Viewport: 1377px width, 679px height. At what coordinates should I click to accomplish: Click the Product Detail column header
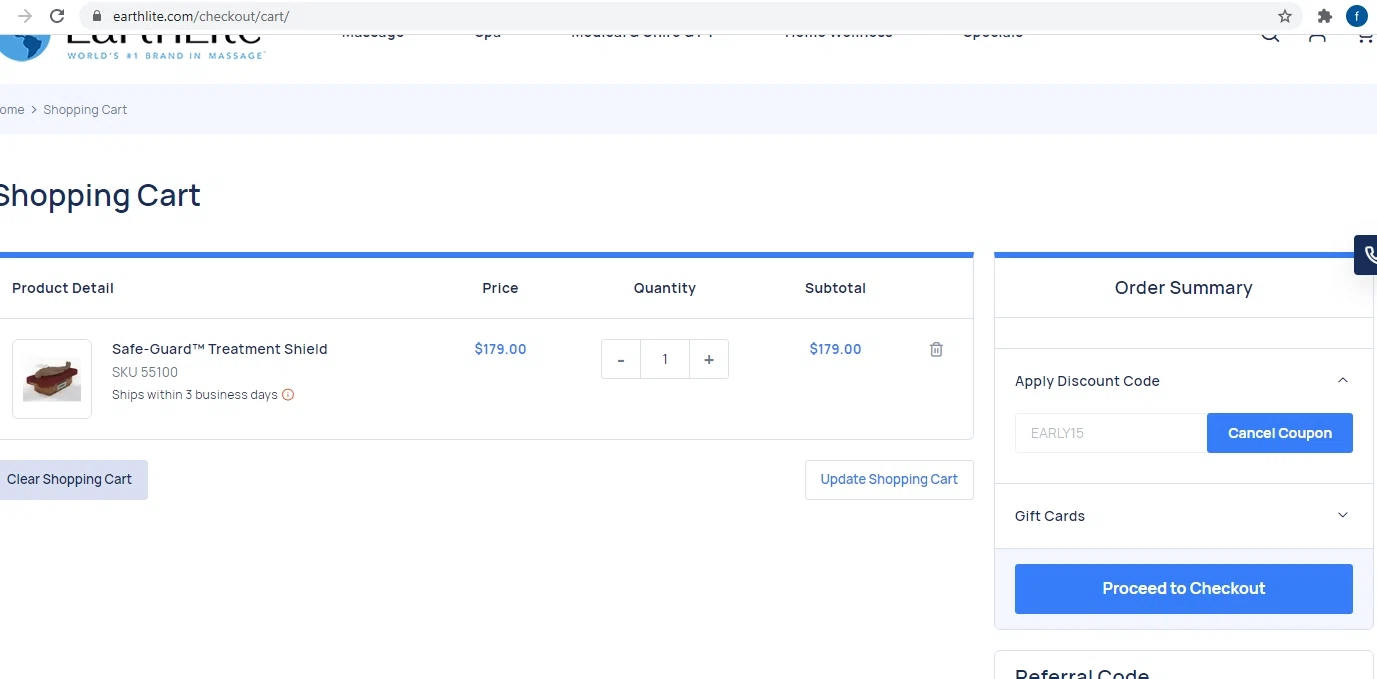point(63,288)
